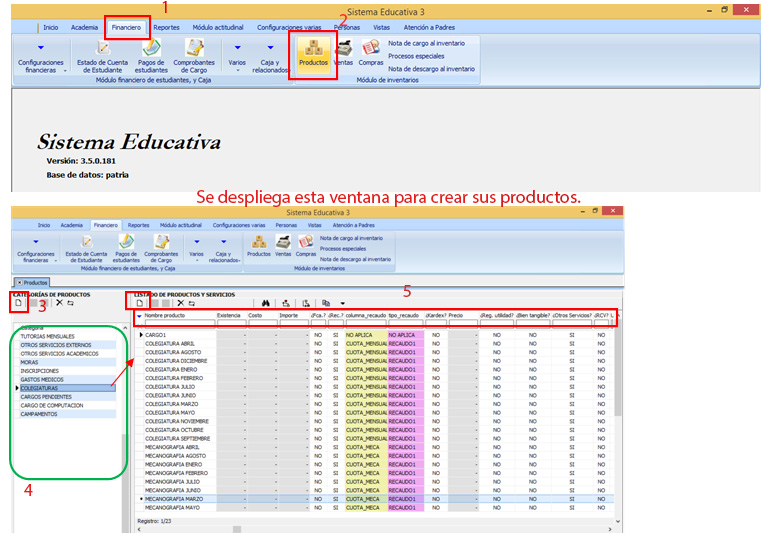Select Atención a Padres tab in lower window
764x534 pixels.
[x=354, y=225]
